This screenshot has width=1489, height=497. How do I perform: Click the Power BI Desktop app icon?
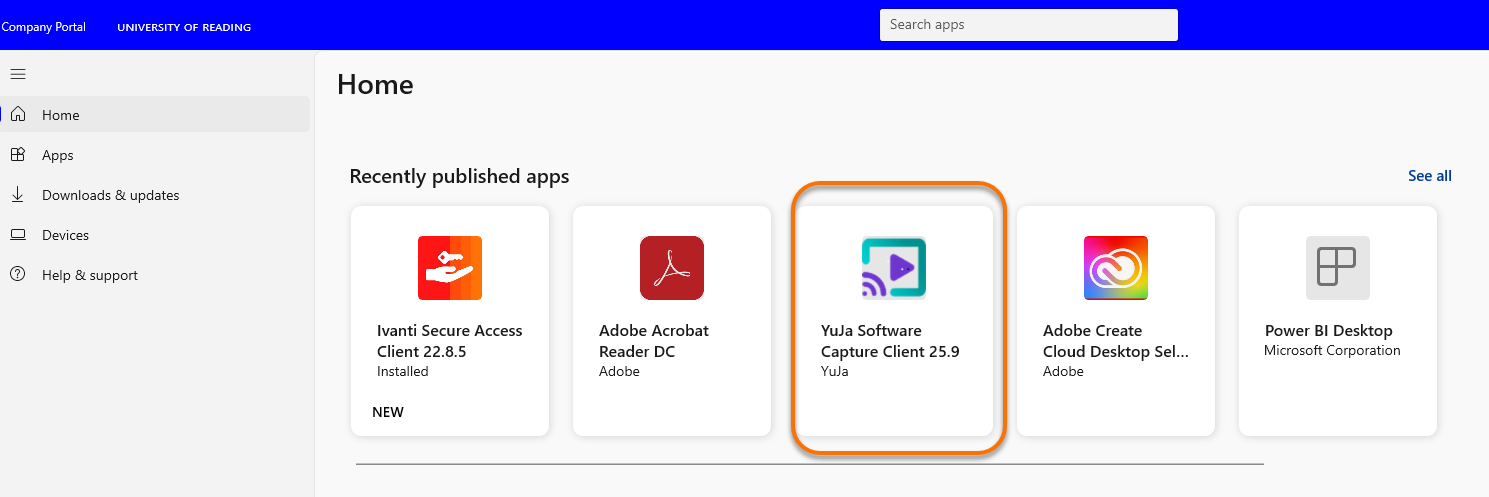1338,268
